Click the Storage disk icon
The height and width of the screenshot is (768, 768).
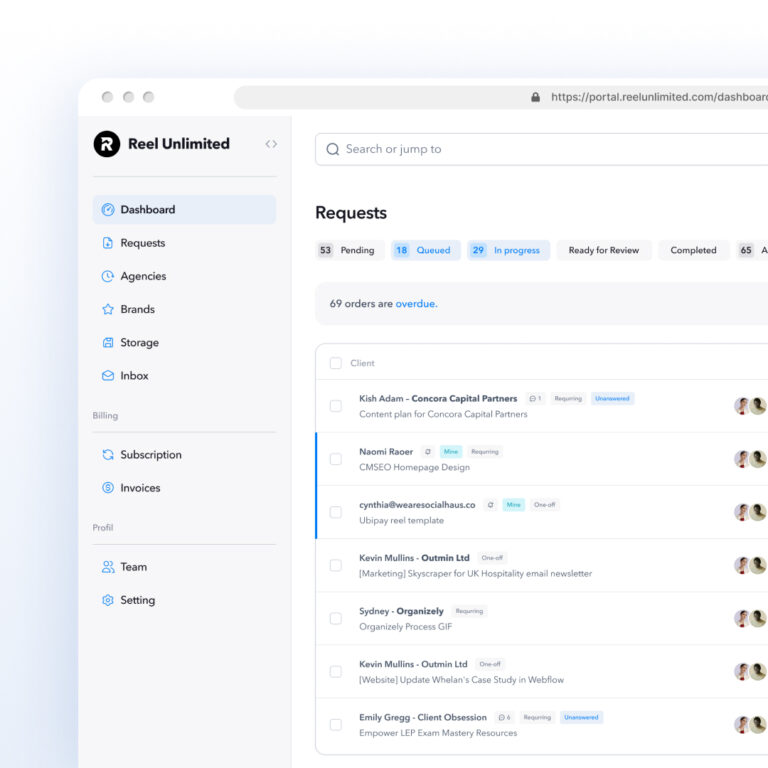(108, 343)
